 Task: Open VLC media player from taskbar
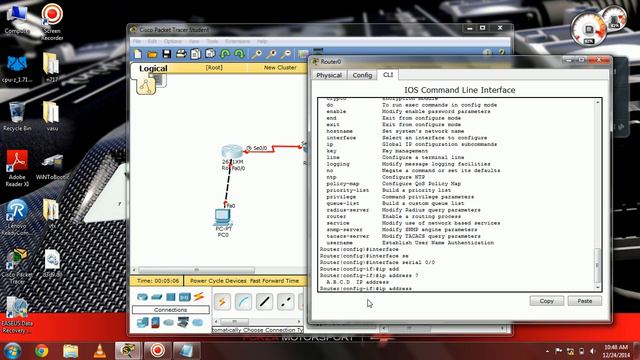click(100, 351)
